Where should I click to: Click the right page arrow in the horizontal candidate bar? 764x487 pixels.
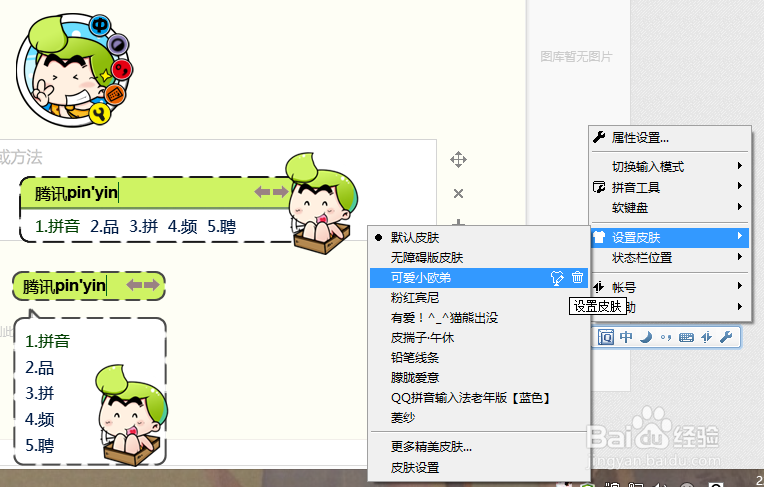point(280,192)
